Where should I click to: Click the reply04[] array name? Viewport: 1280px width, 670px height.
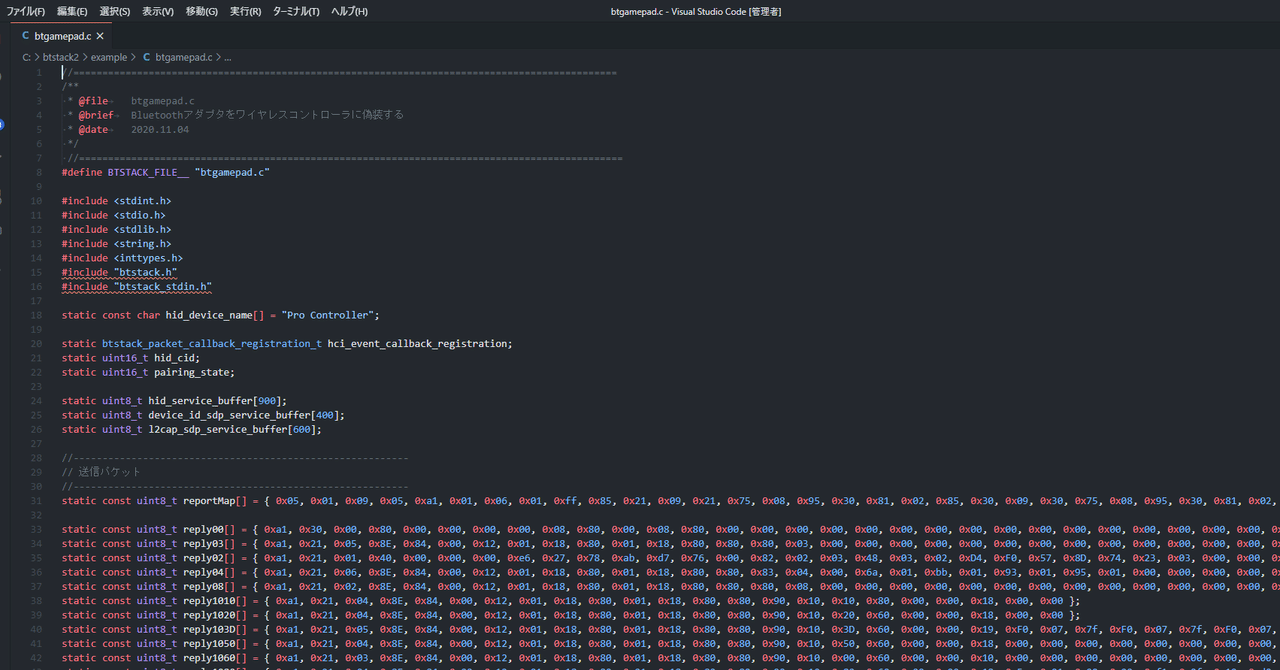point(211,572)
